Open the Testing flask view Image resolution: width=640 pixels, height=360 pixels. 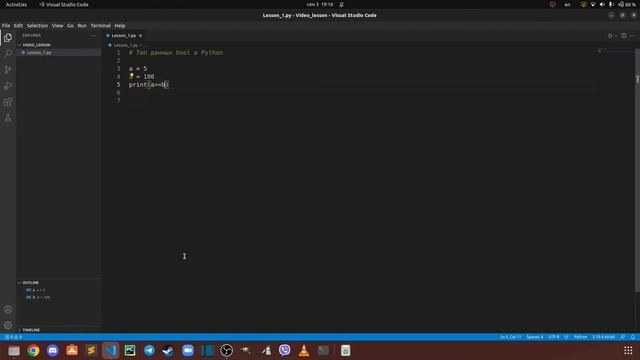pyautogui.click(x=8, y=118)
